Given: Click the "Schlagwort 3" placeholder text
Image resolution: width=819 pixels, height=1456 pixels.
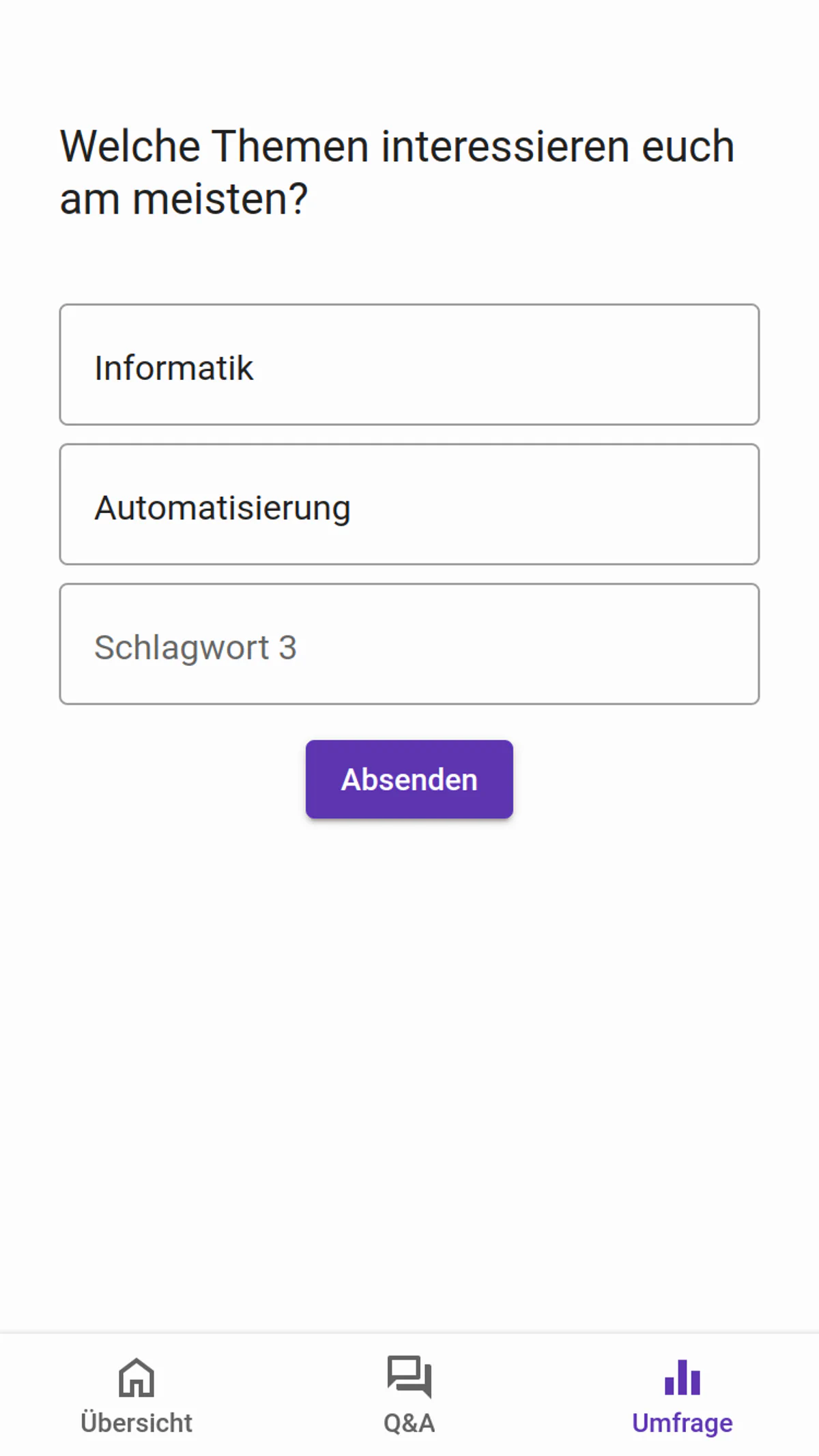Looking at the screenshot, I should (195, 647).
